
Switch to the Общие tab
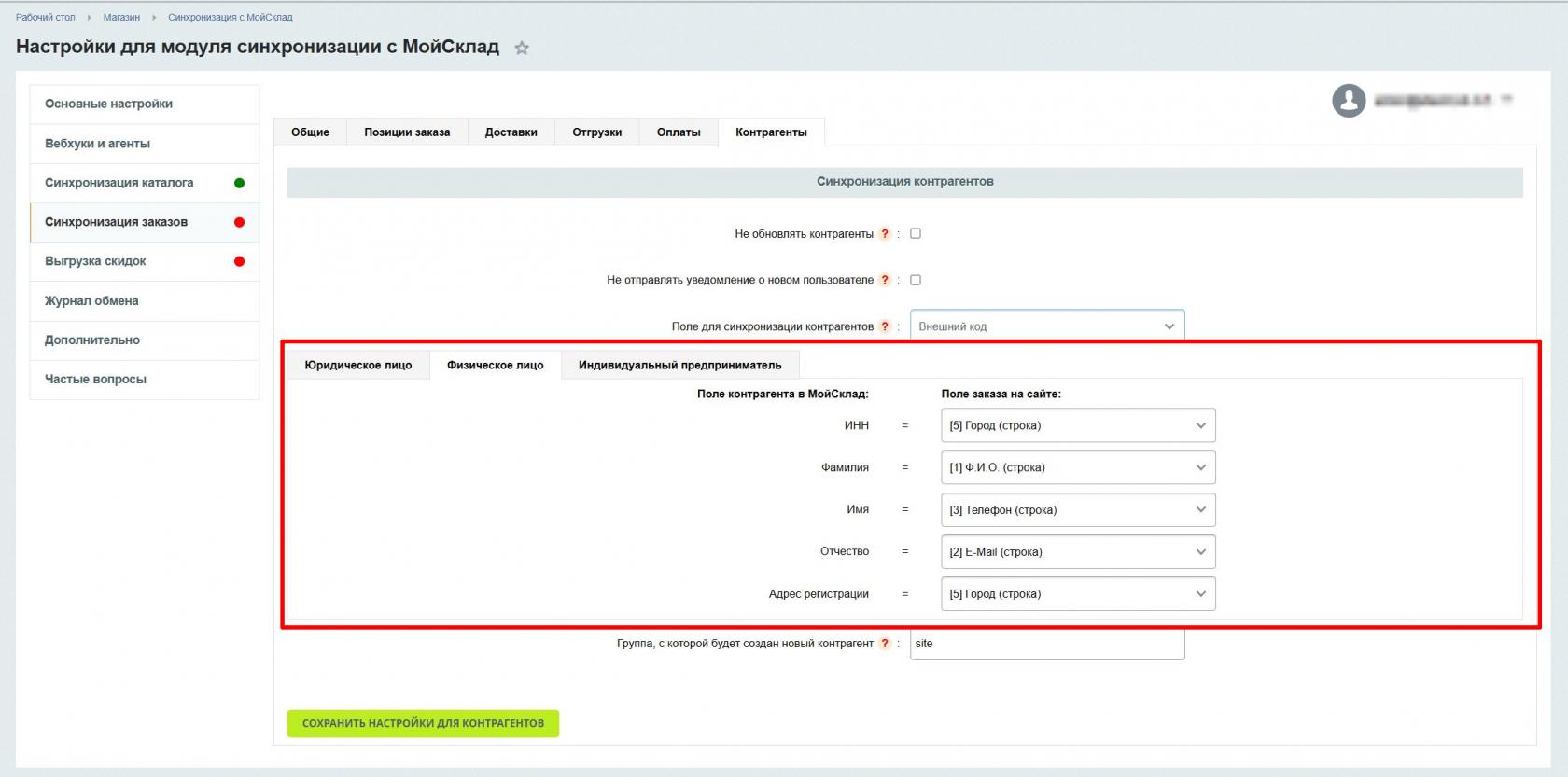point(310,132)
